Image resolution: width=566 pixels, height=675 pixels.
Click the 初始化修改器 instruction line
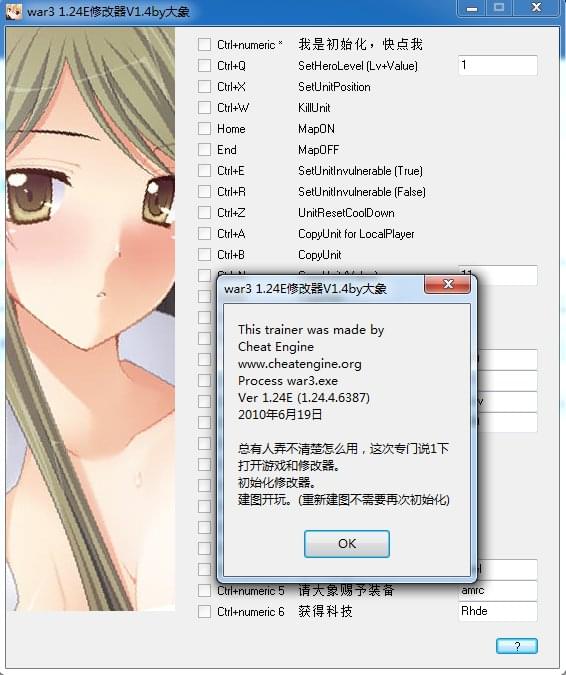tap(279, 482)
